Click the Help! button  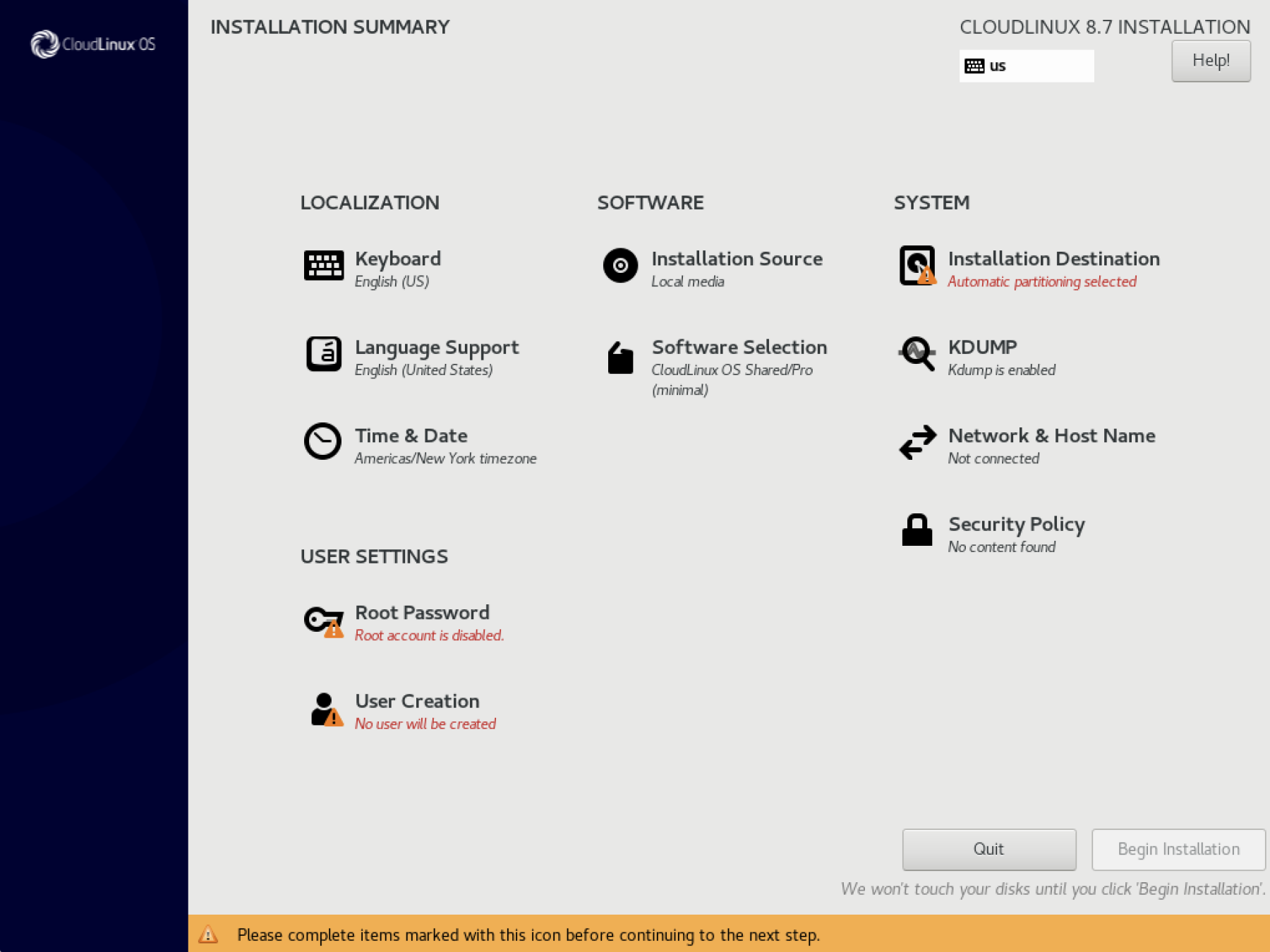[x=1211, y=61]
